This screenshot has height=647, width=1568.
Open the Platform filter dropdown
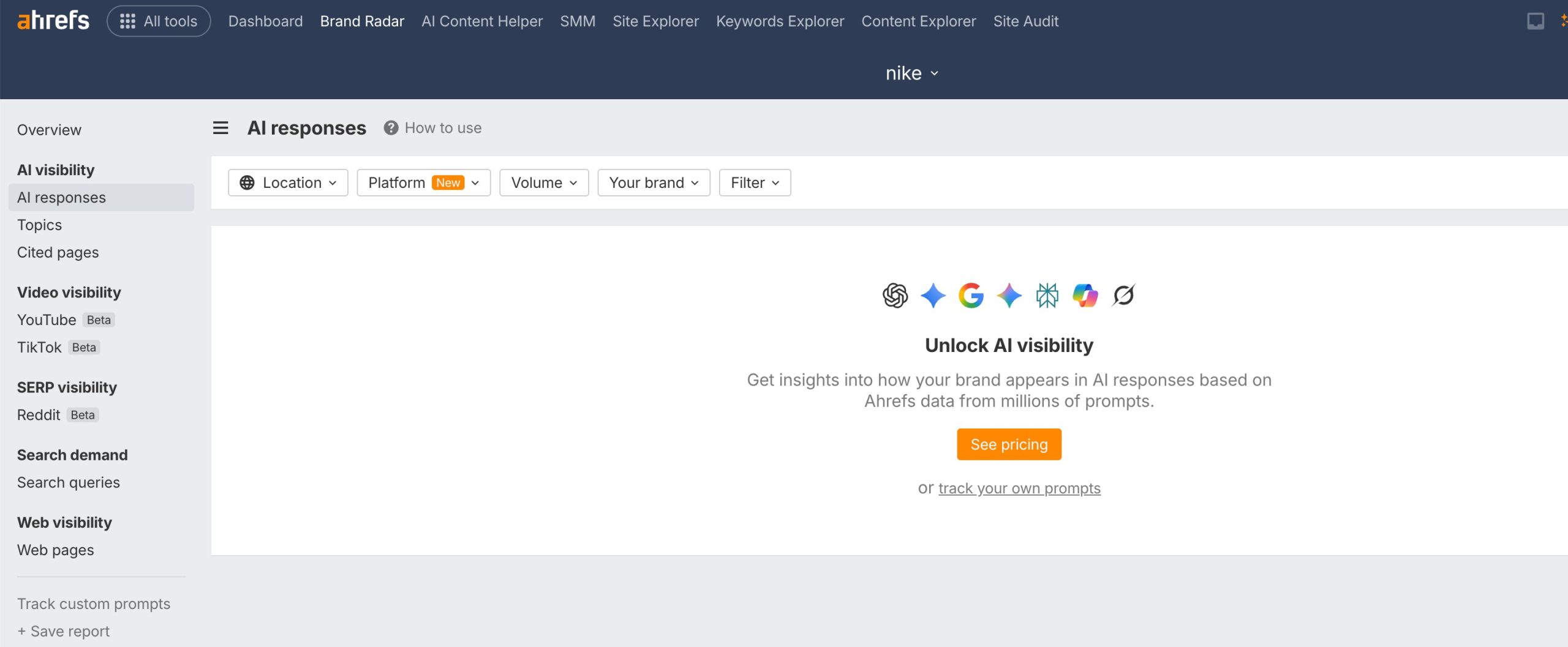pos(423,182)
